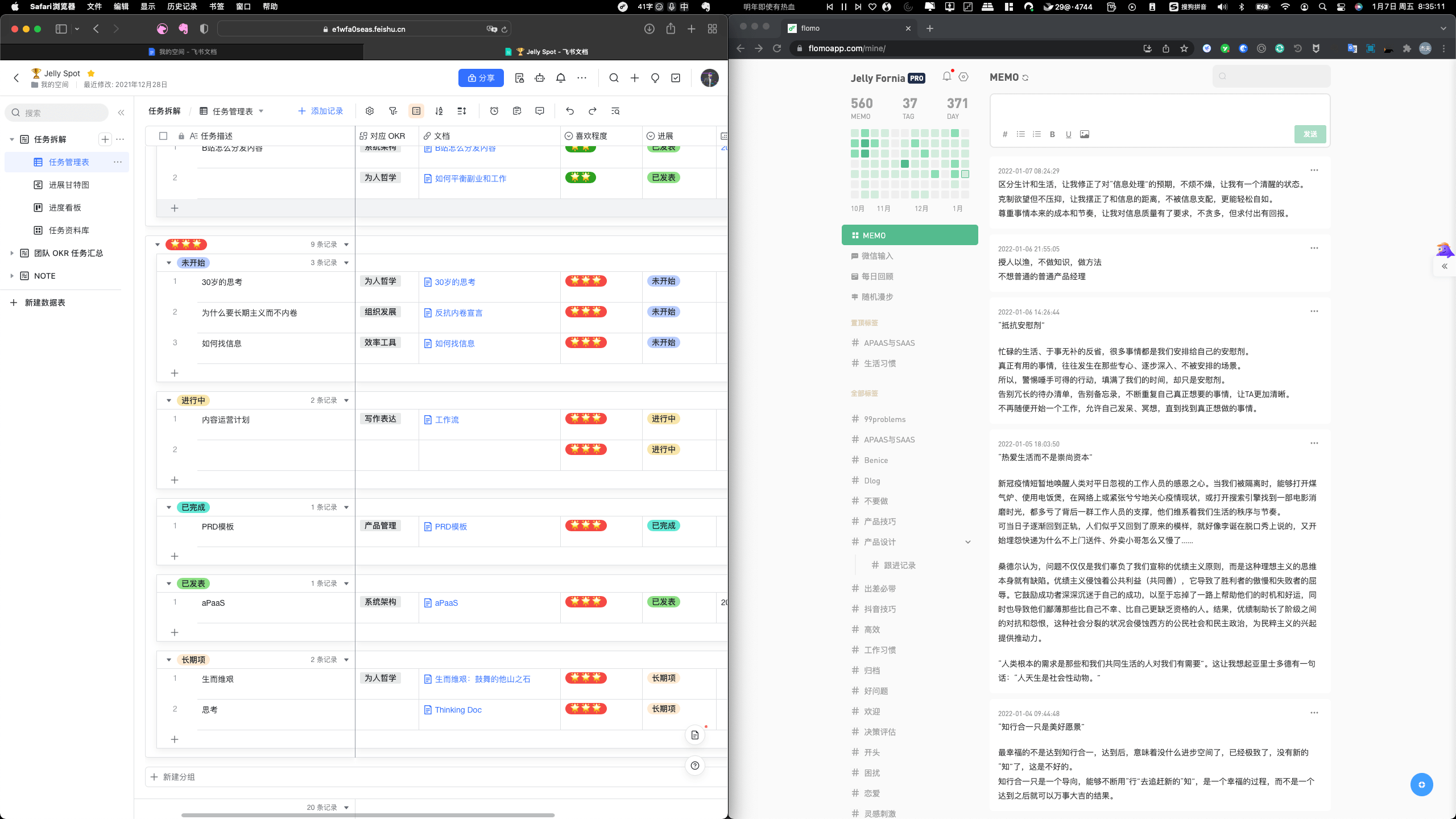
Task: Collapse the Feishu left sidebar
Action: point(121,113)
